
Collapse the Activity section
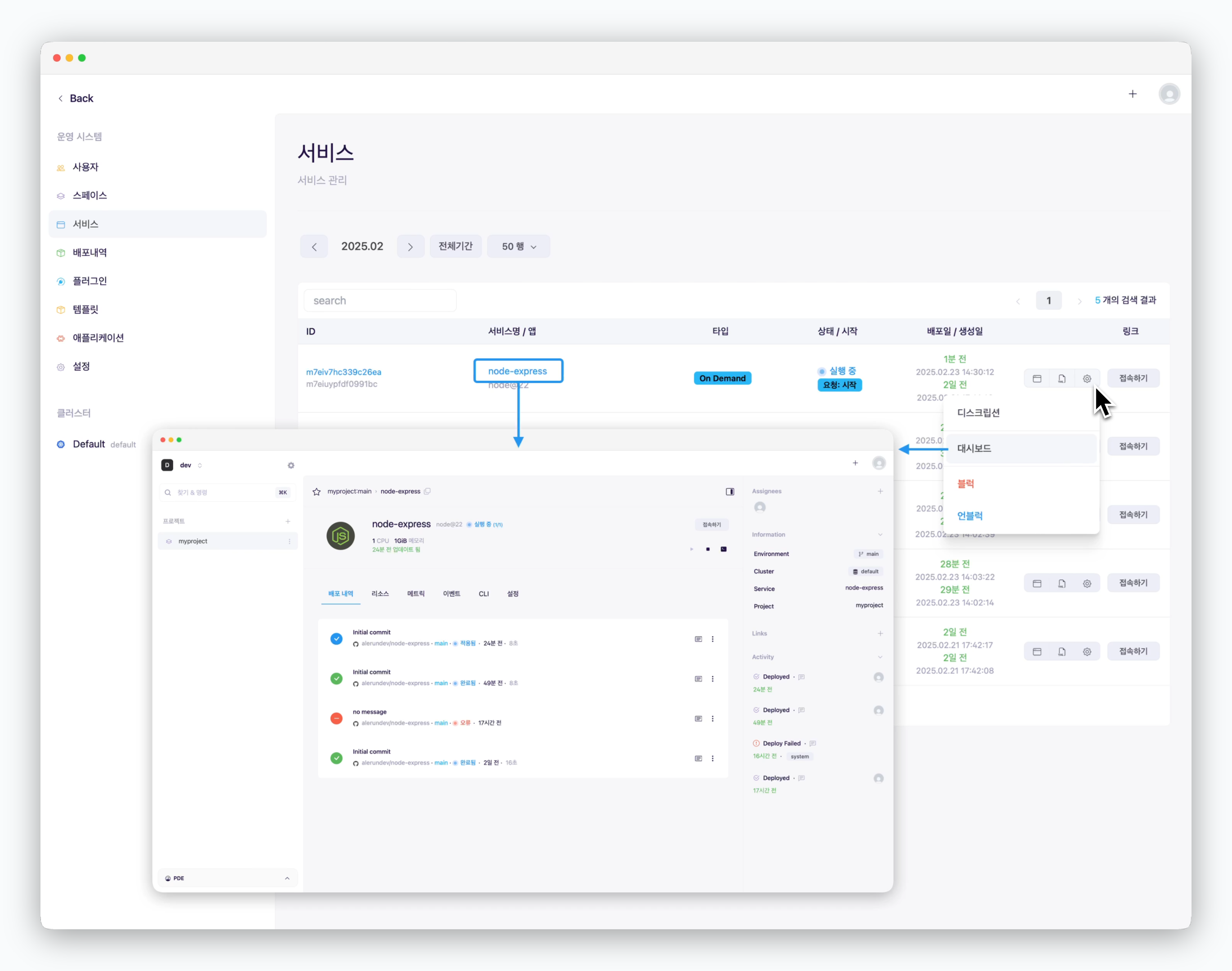880,657
